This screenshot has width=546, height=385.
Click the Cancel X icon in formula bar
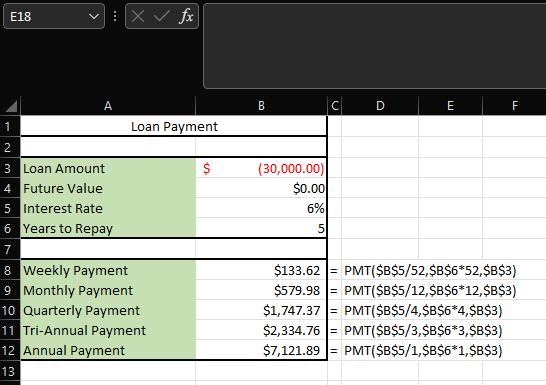point(138,16)
